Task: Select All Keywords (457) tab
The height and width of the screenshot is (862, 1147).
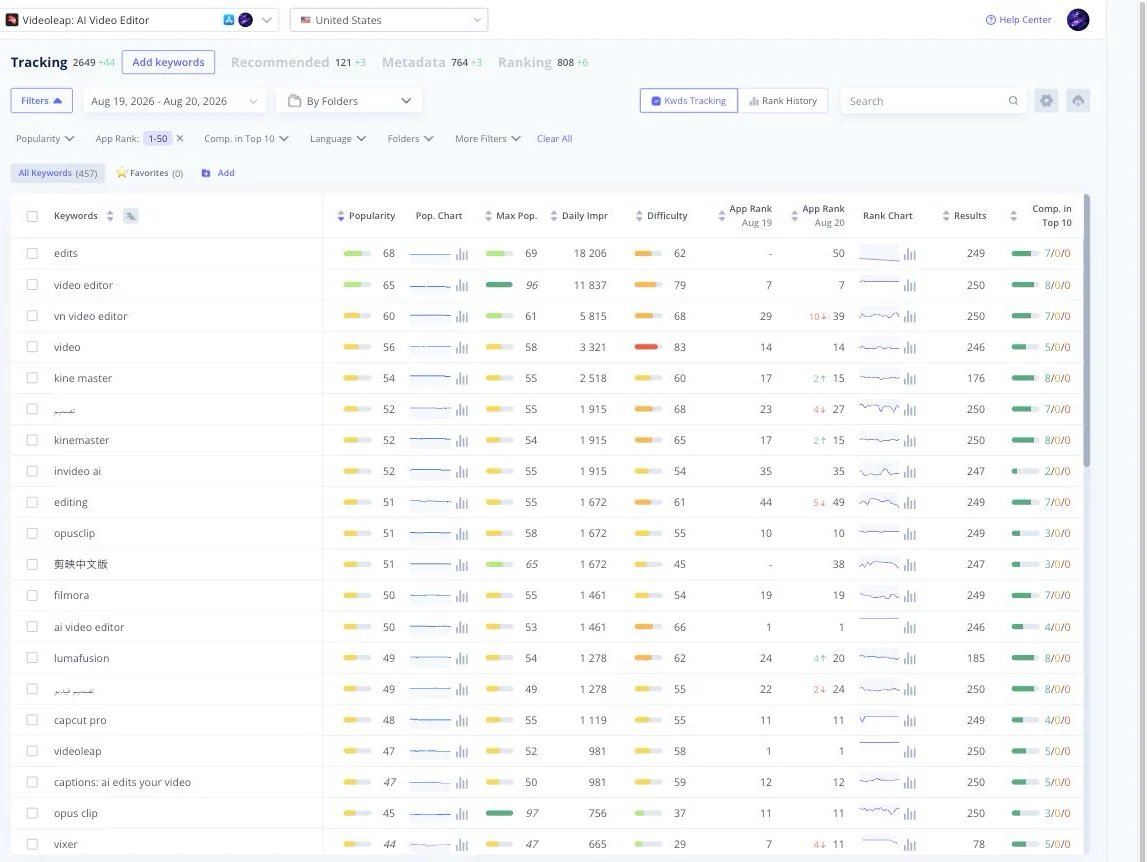Action: 58,173
